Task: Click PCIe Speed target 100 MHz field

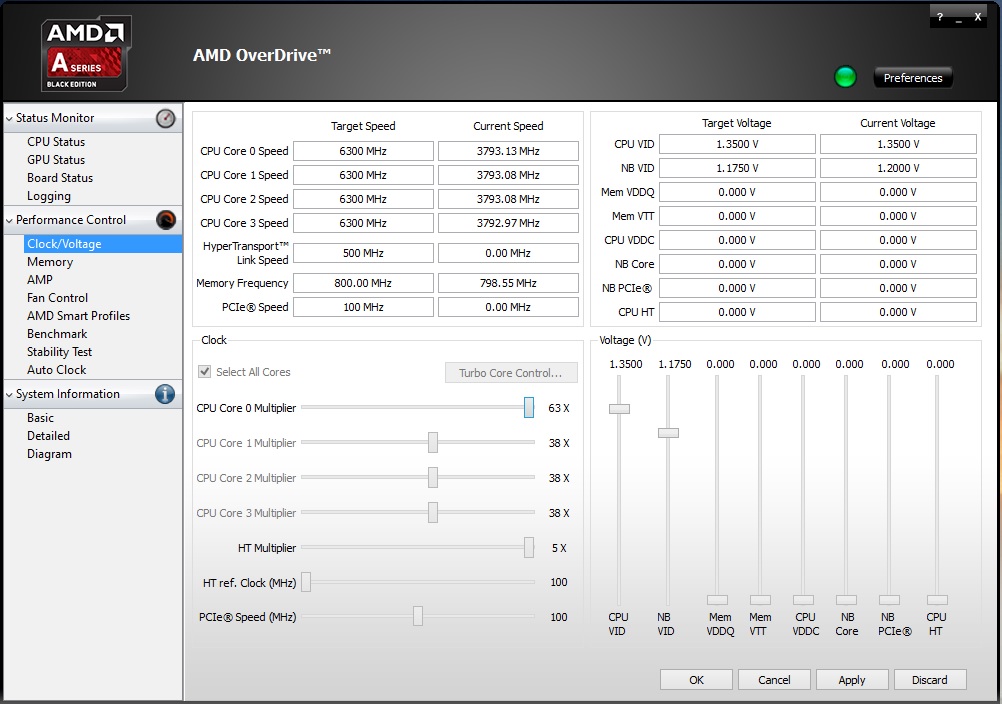Action: click(x=363, y=307)
